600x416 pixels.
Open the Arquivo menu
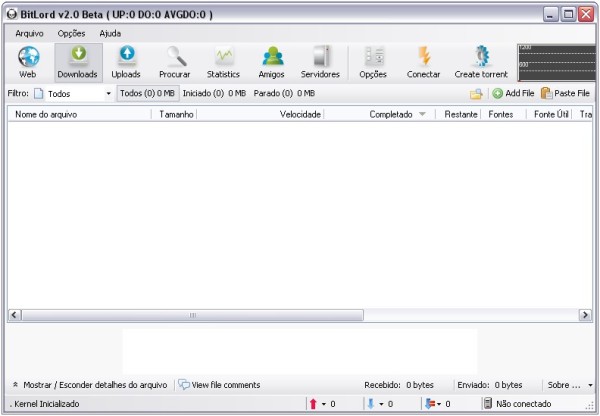(x=29, y=33)
